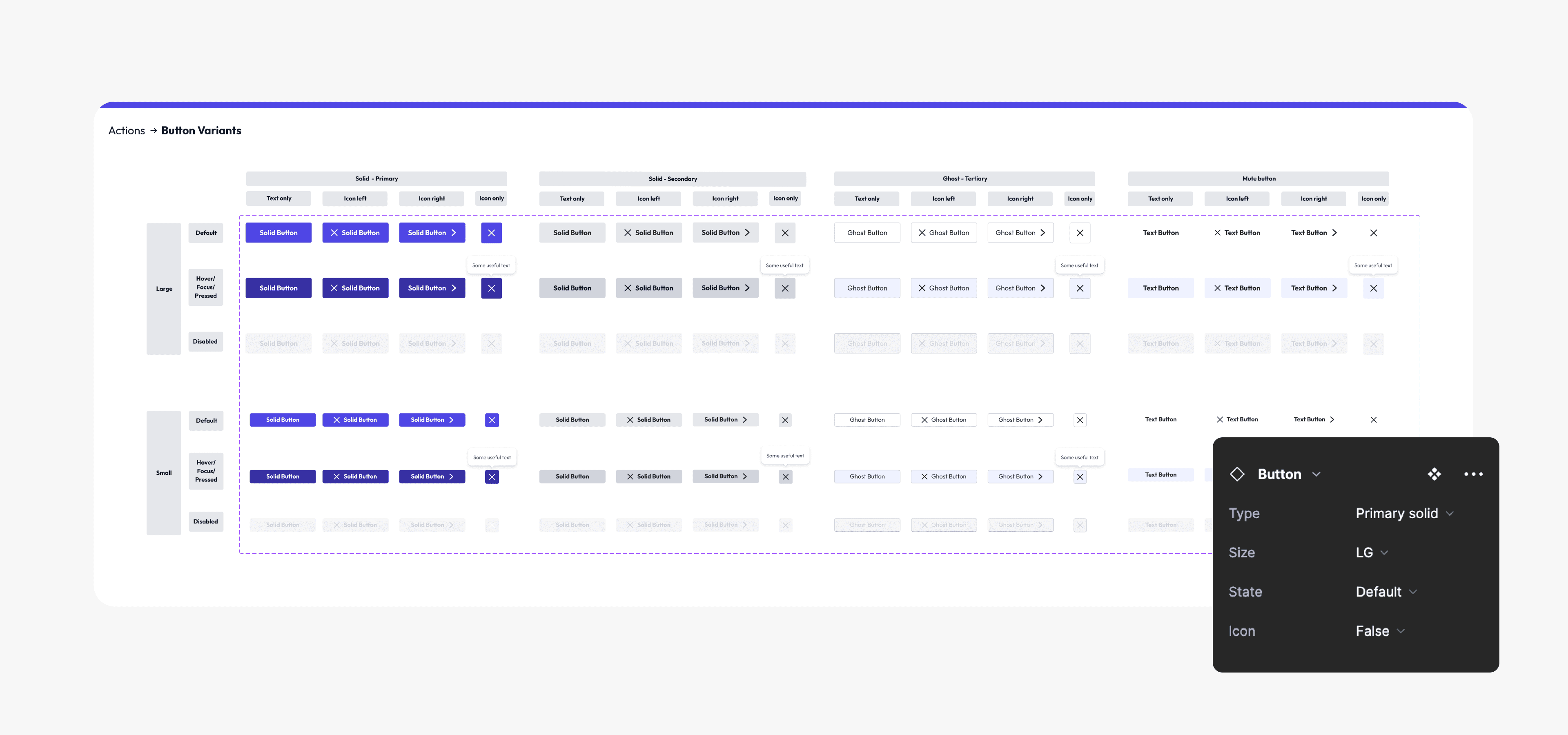Screen dimensions: 1568x735
Task: Click the large secondary default X icon button
Action: (784, 233)
